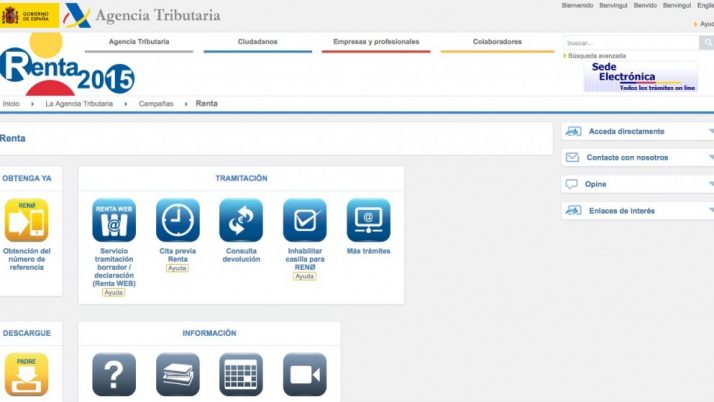Click the Ayuda badge under Inhabilitar casilla
The image size is (714, 402).
point(305,276)
